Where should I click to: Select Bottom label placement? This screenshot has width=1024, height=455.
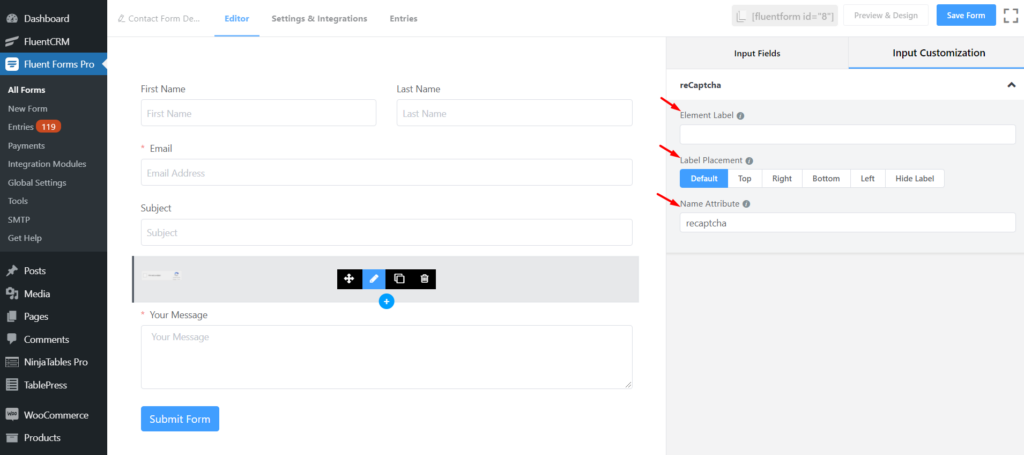[x=826, y=178]
